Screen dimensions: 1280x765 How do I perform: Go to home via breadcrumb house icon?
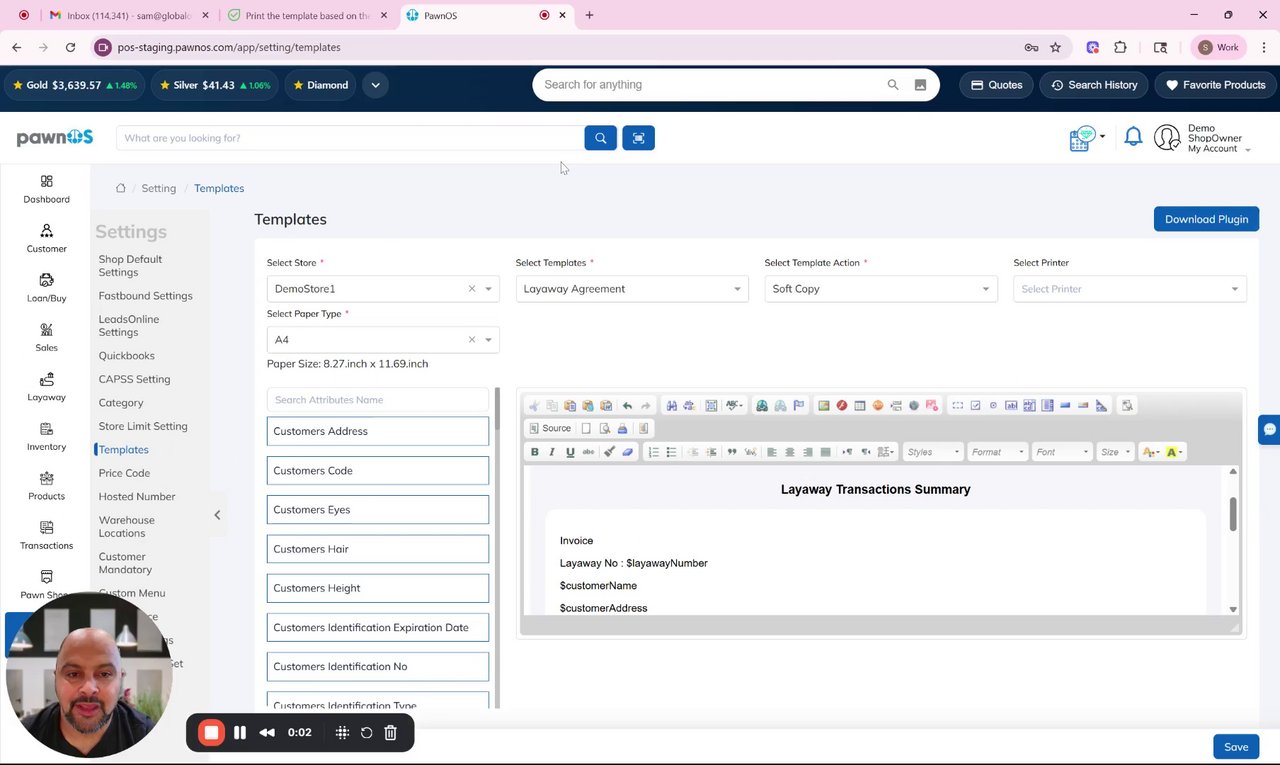click(120, 188)
